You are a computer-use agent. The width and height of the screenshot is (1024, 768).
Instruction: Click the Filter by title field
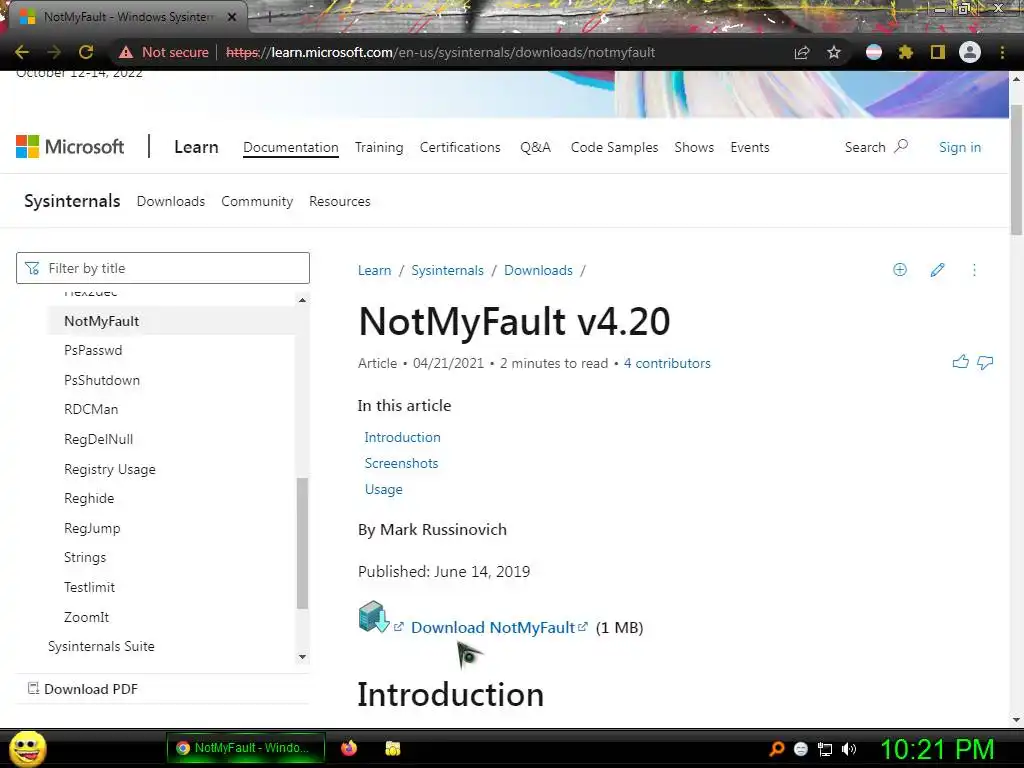pos(163,268)
